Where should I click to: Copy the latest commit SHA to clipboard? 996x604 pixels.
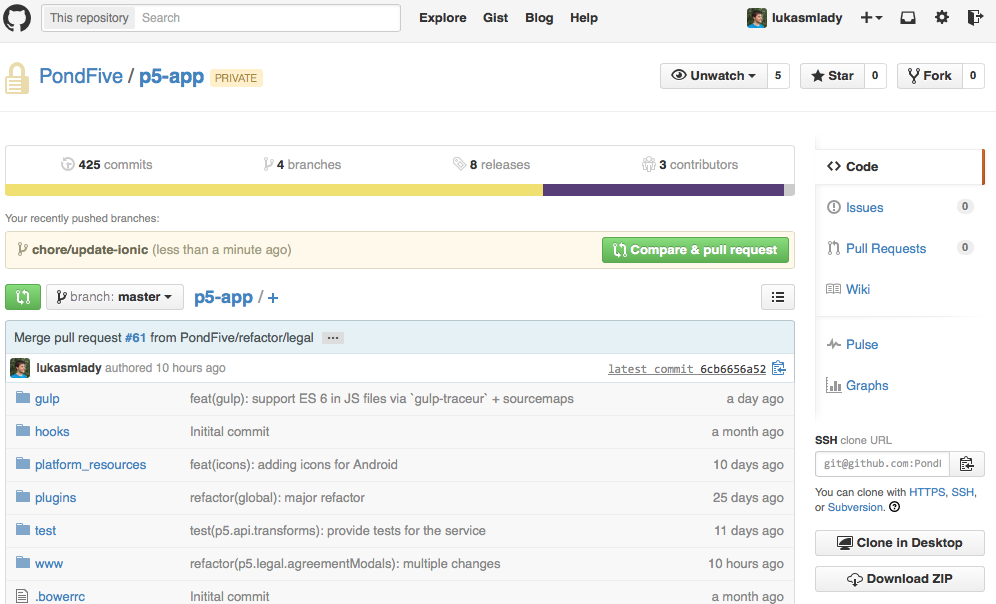(x=779, y=368)
